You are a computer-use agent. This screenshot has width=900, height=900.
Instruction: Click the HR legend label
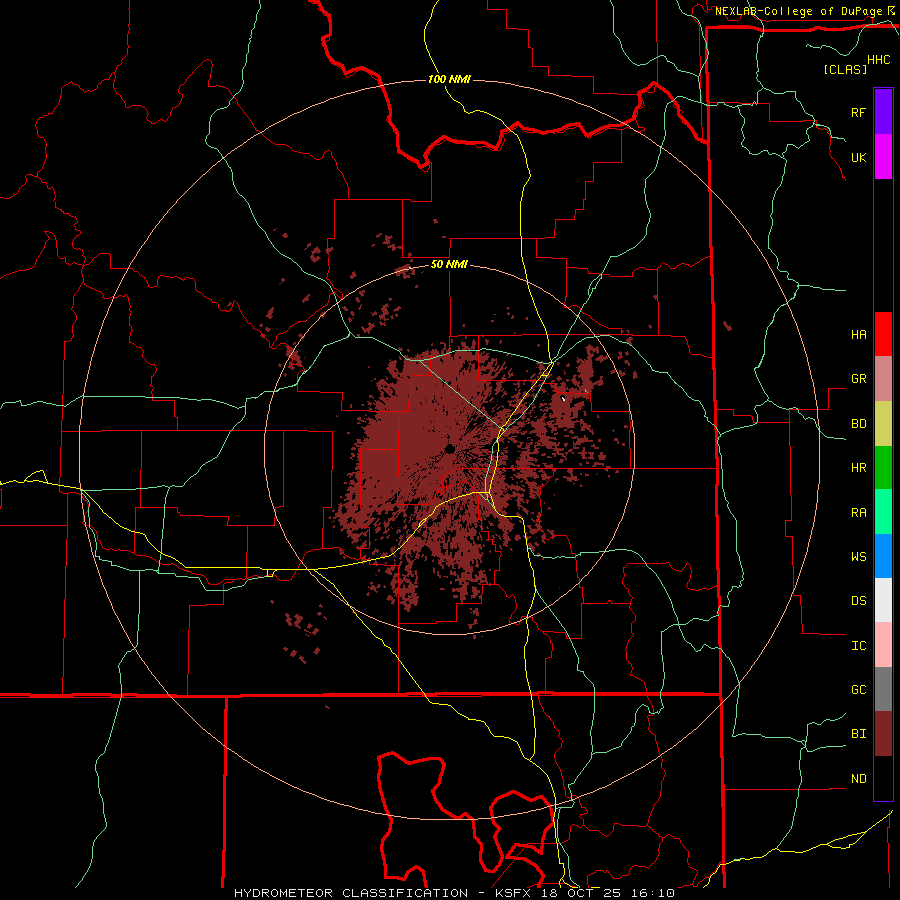point(858,468)
